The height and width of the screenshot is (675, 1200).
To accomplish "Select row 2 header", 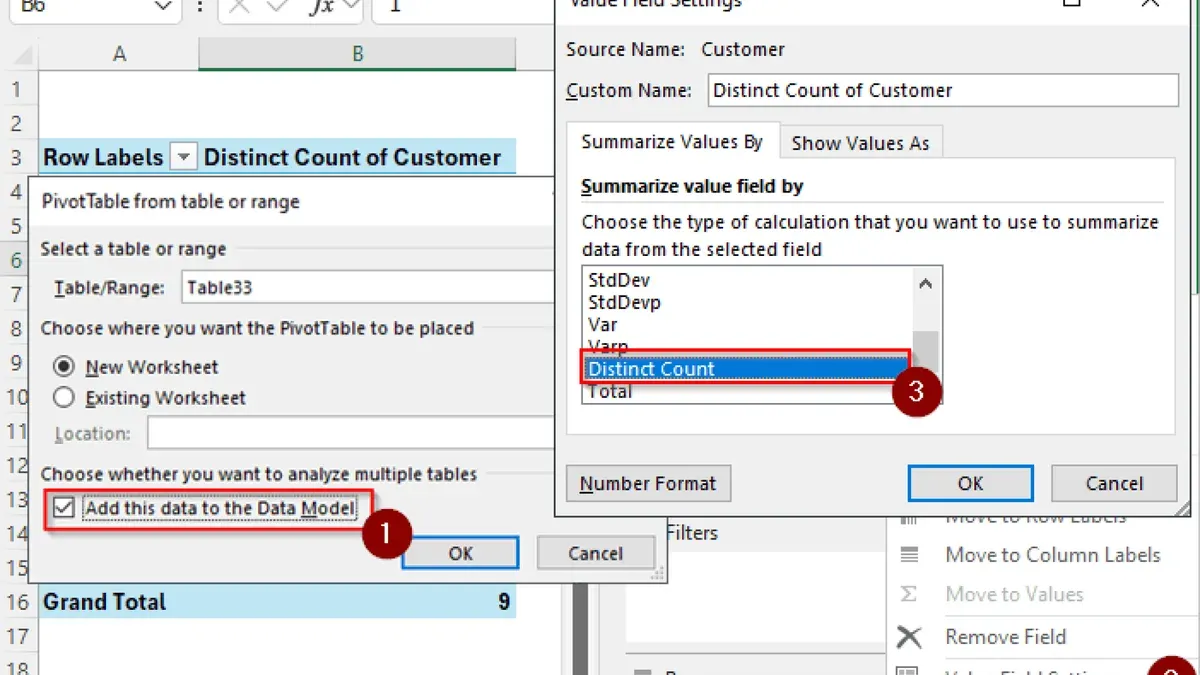I will pyautogui.click(x=17, y=124).
